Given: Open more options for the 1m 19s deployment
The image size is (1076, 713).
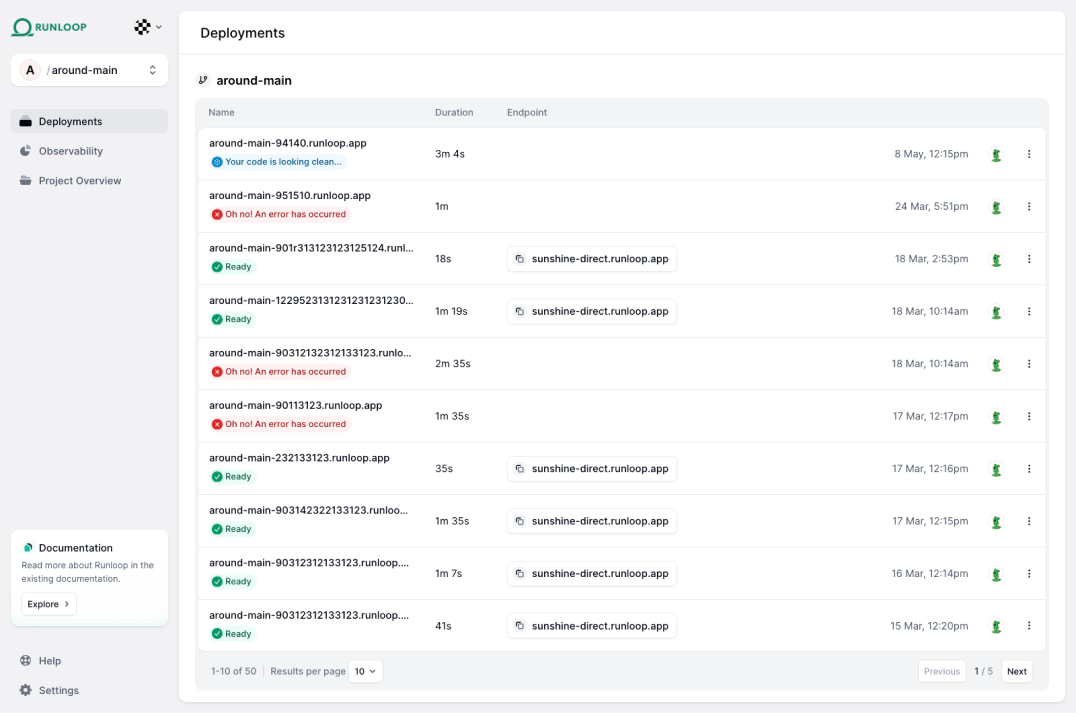Looking at the screenshot, I should 1029,312.
